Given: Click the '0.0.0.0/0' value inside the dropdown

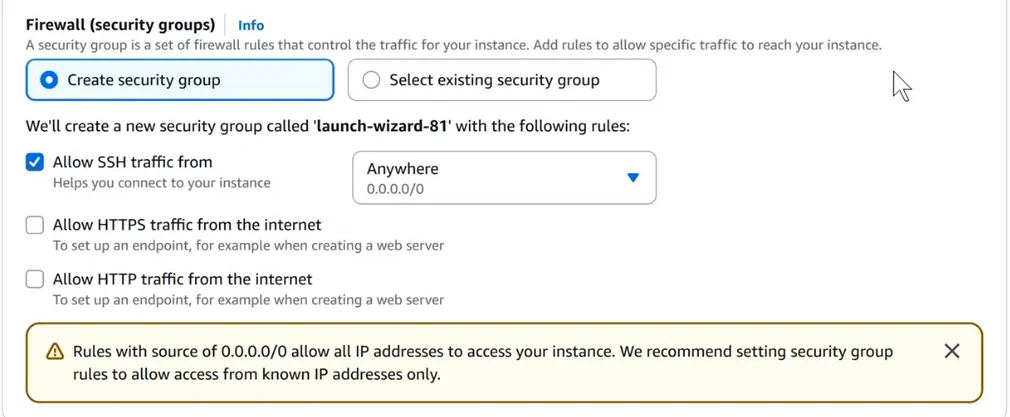Looking at the screenshot, I should pos(395,190).
